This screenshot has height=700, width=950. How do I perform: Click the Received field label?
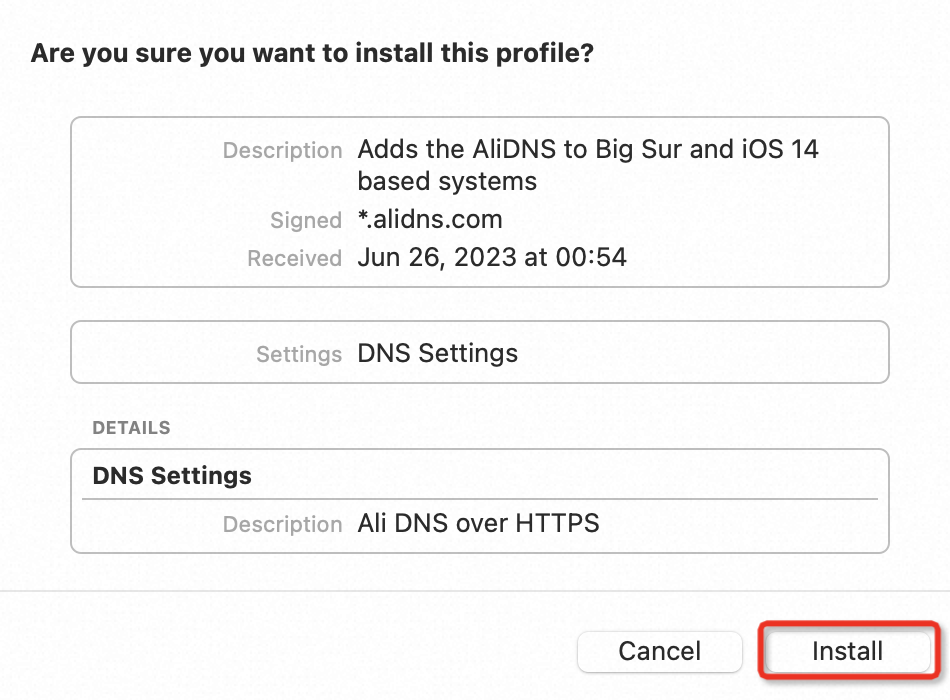[x=294, y=257]
